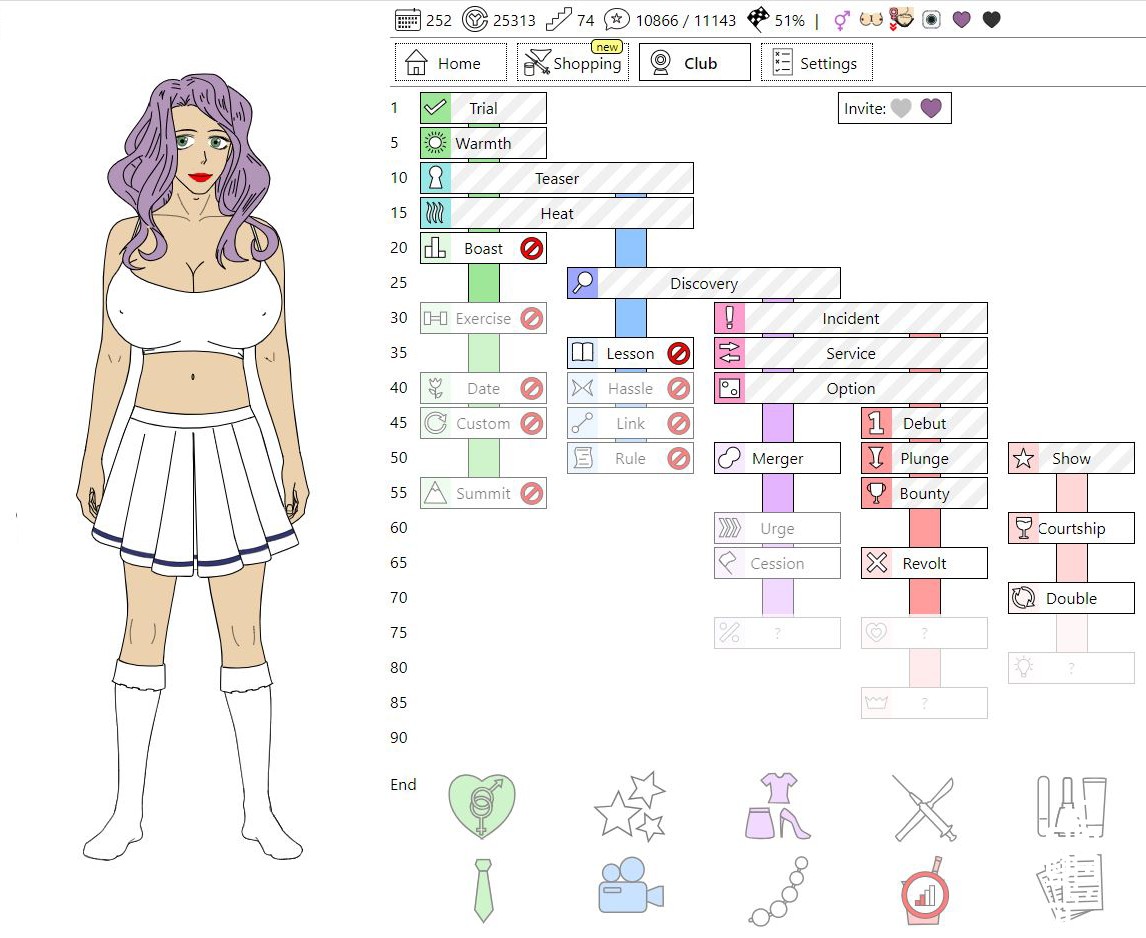This screenshot has width=1146, height=938.
Task: Click the Courtship event button
Action: [1070, 528]
